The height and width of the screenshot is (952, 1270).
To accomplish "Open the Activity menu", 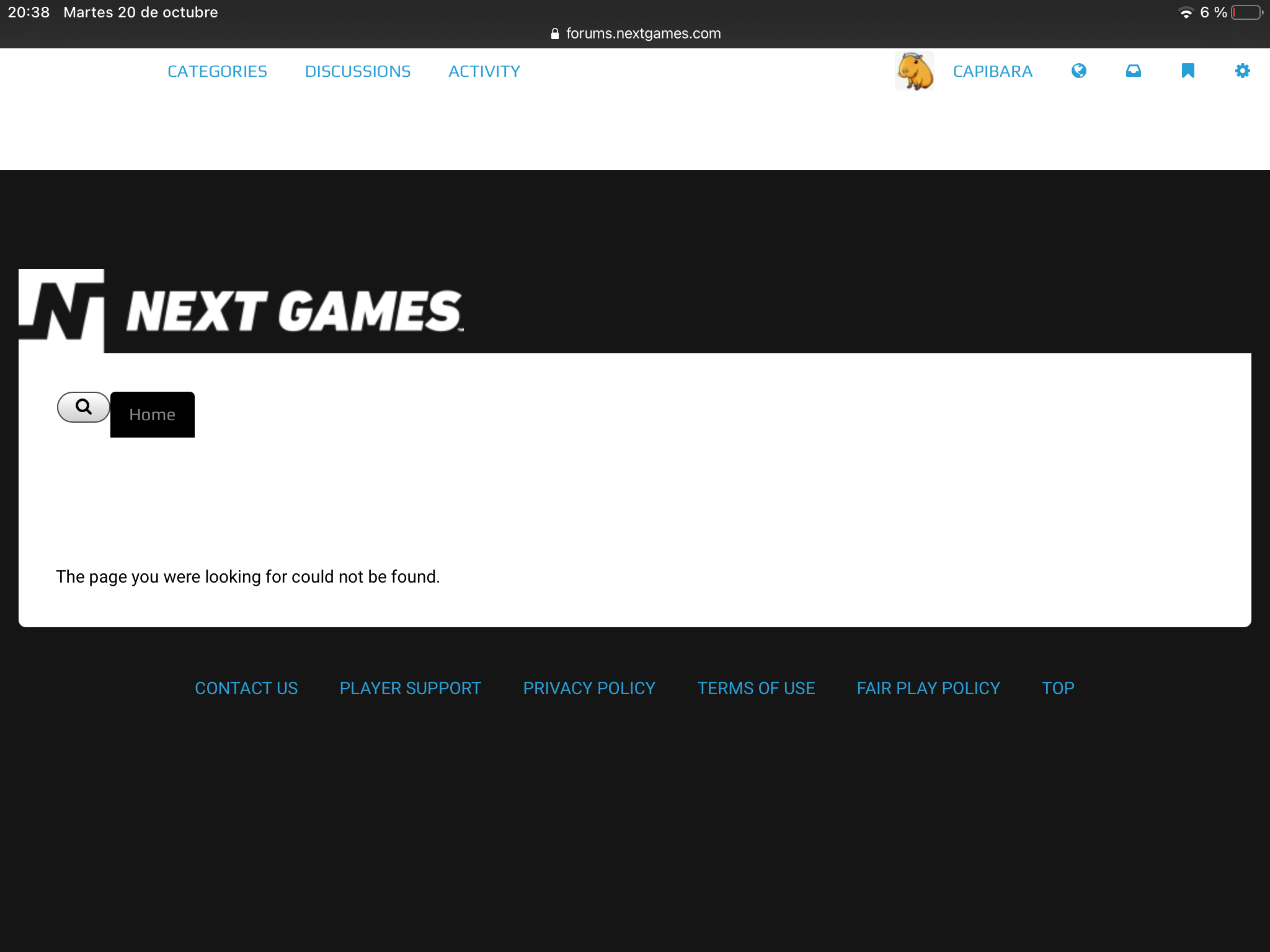I will [x=484, y=71].
